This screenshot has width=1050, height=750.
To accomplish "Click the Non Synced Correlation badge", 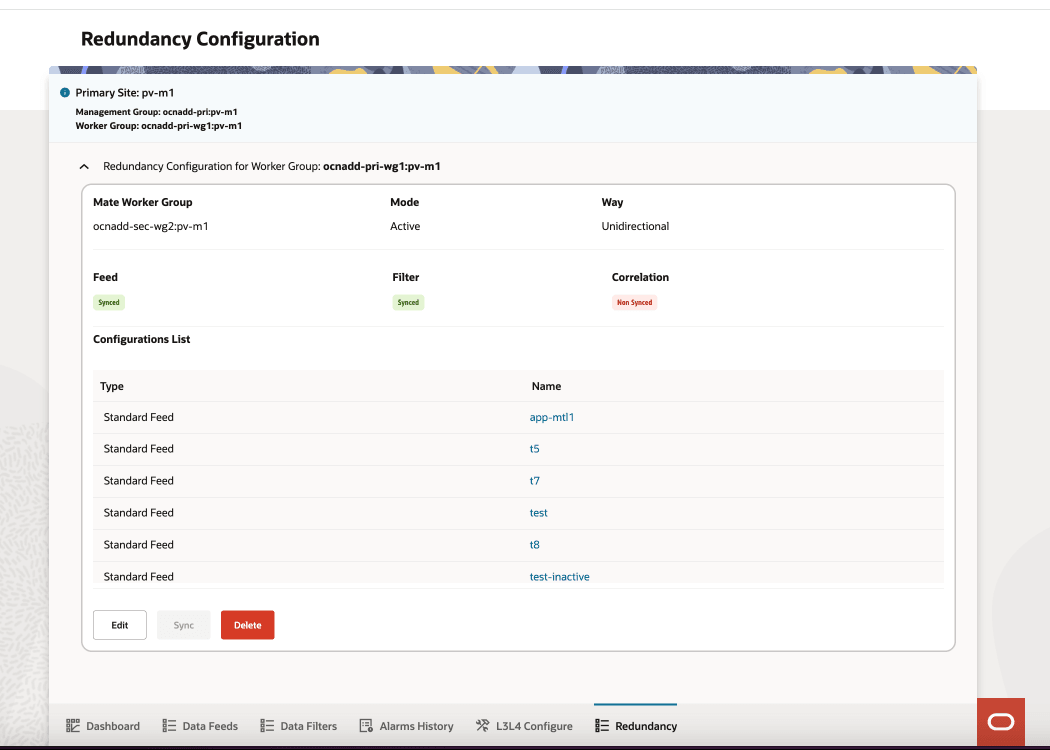I will (634, 303).
